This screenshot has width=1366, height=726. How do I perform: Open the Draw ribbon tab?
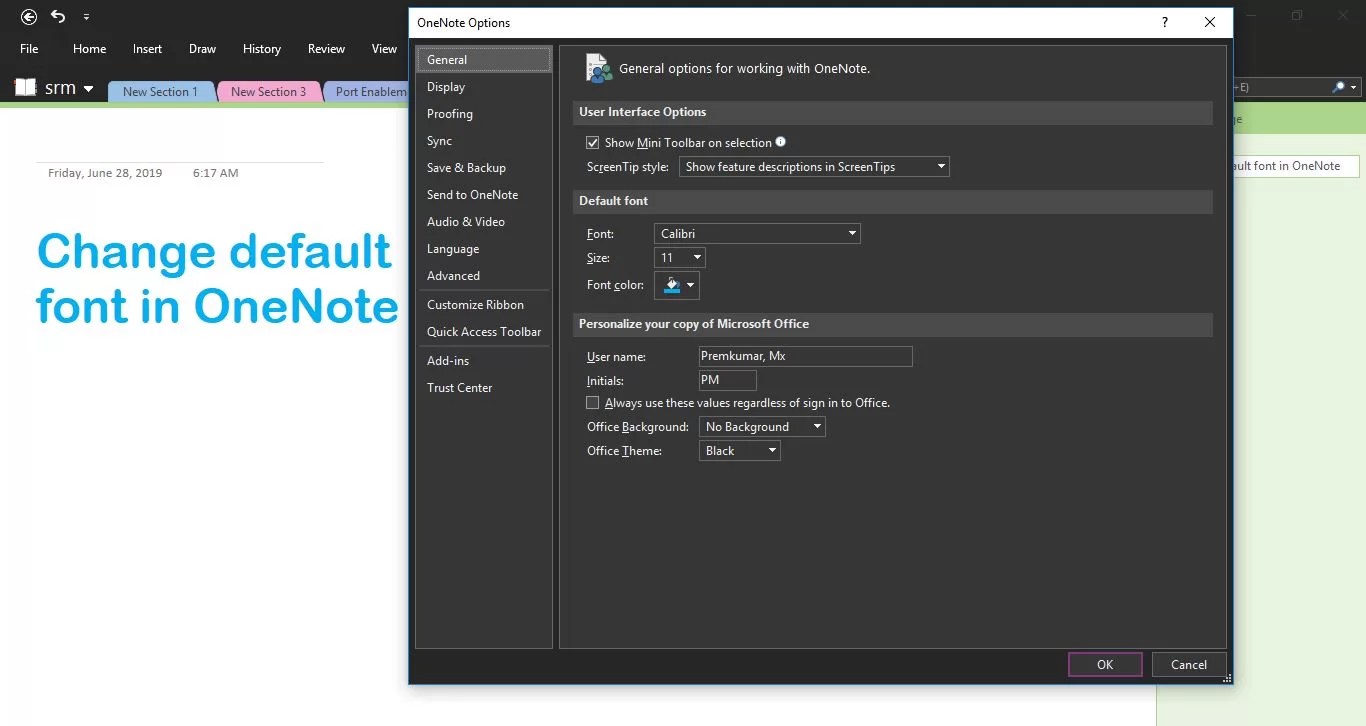point(203,49)
